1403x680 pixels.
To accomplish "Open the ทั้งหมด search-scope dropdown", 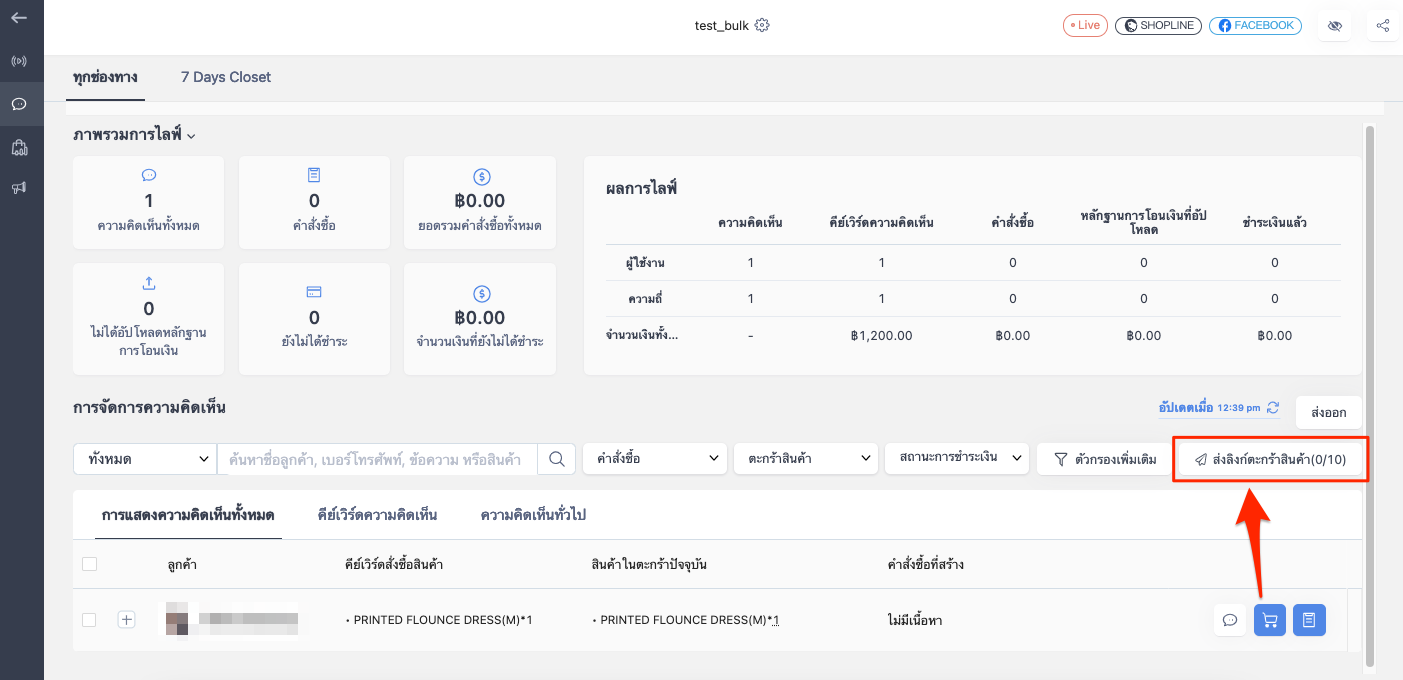I will tap(145, 459).
